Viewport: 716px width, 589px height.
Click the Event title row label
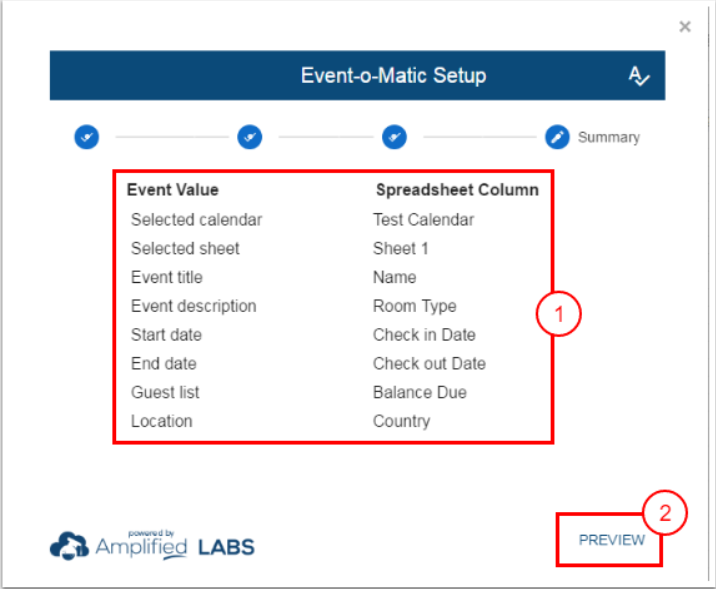pyautogui.click(x=166, y=277)
